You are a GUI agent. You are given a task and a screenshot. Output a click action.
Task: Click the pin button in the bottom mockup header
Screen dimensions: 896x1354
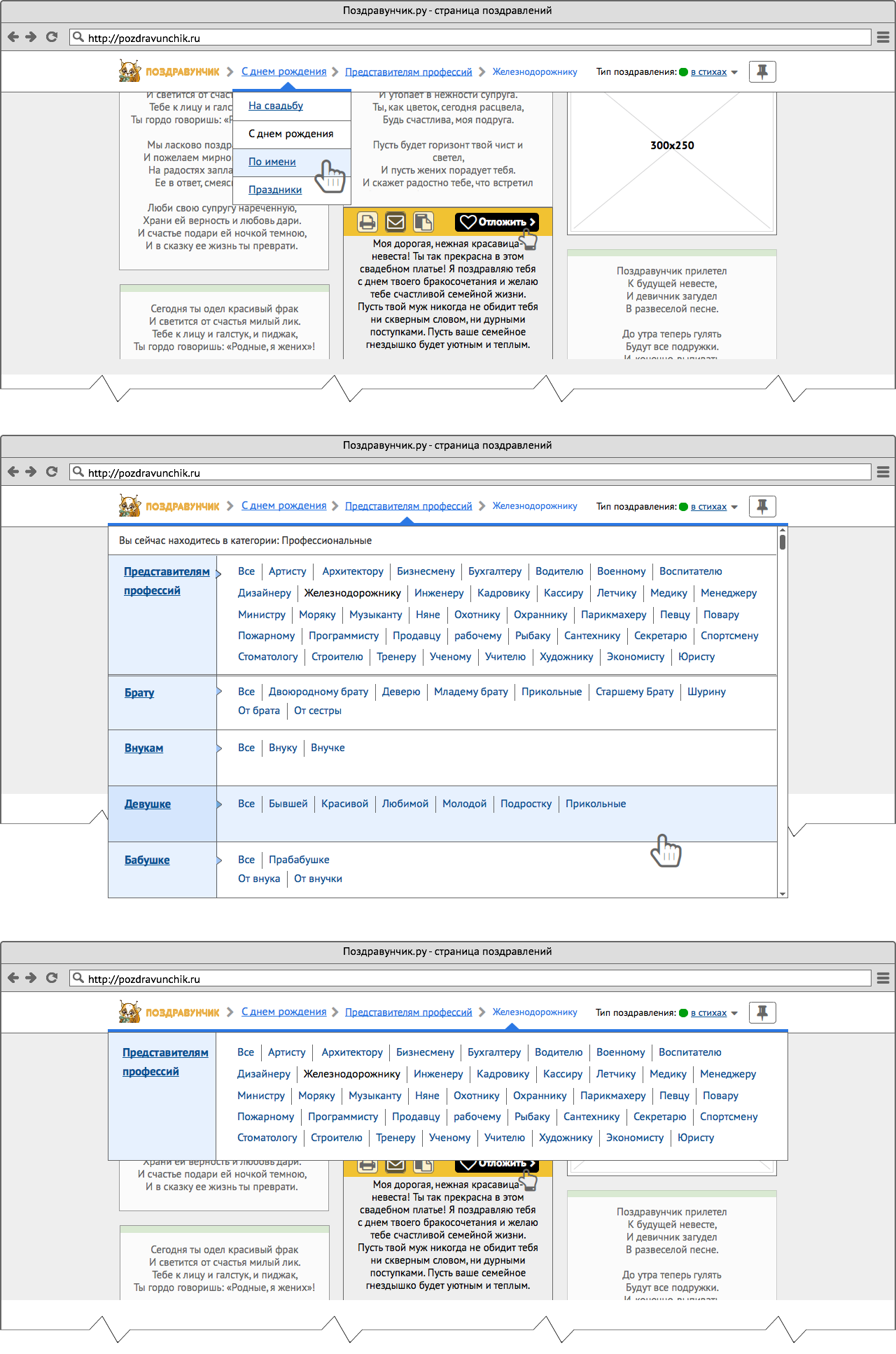click(762, 1012)
